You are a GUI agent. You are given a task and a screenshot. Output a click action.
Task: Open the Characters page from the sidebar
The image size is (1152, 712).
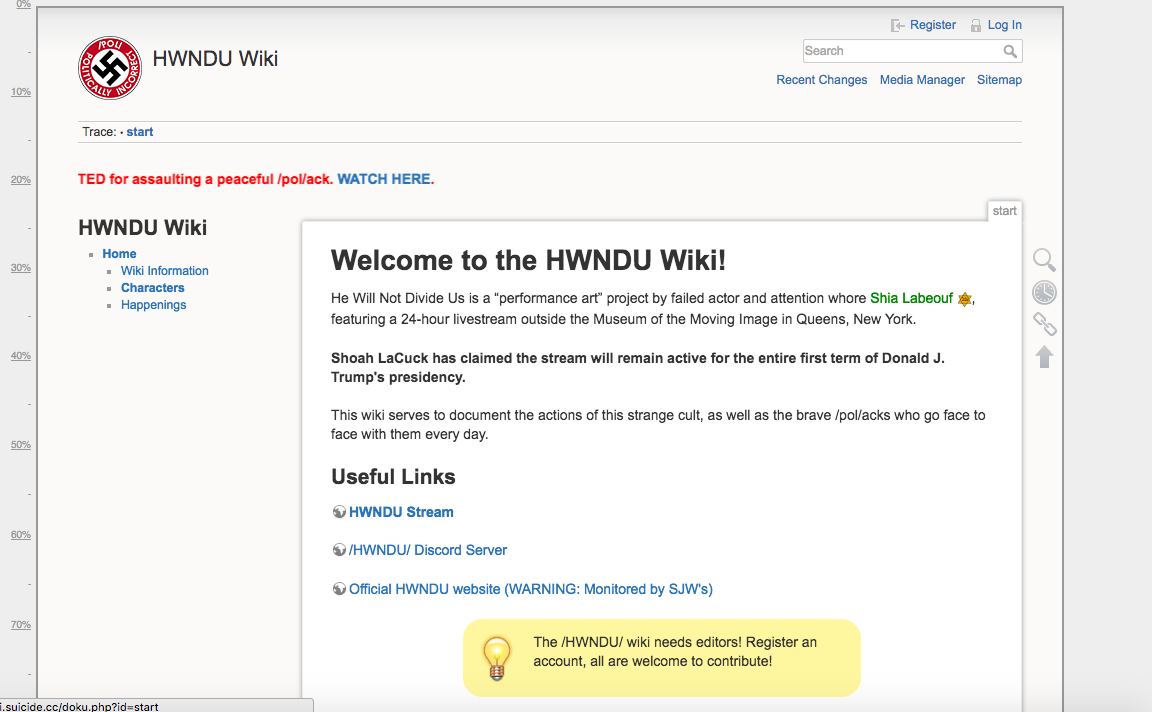coord(152,288)
